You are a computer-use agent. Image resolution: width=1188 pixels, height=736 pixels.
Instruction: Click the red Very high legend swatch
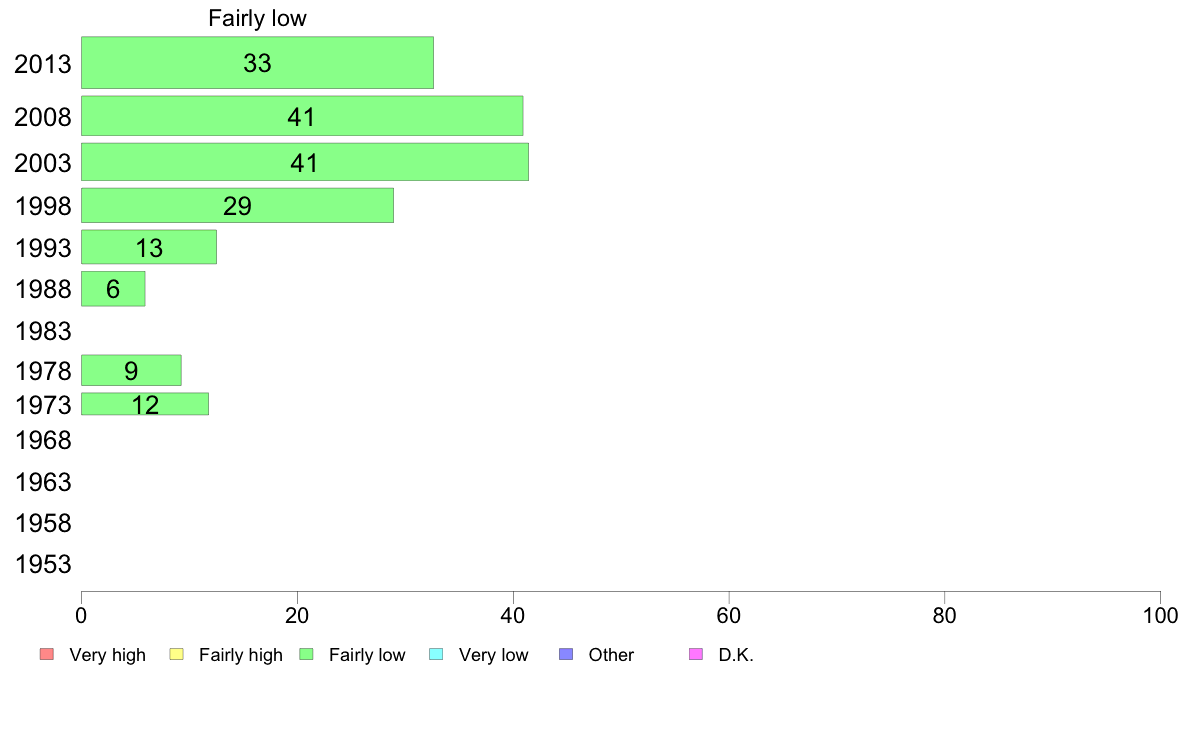47,654
